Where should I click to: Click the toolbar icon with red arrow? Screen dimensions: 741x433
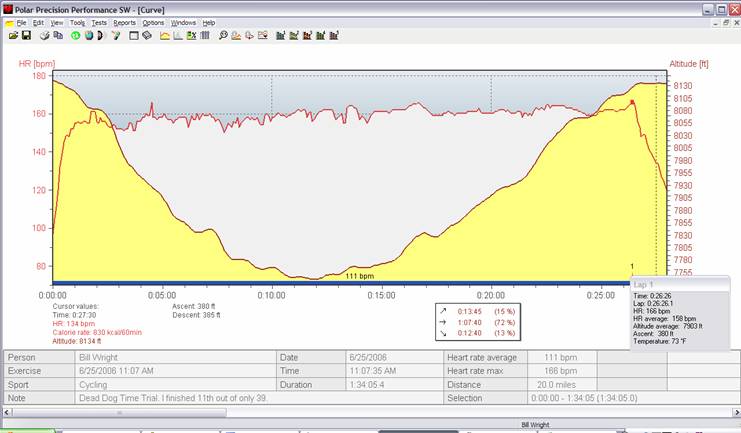pyautogui.click(x=249, y=35)
